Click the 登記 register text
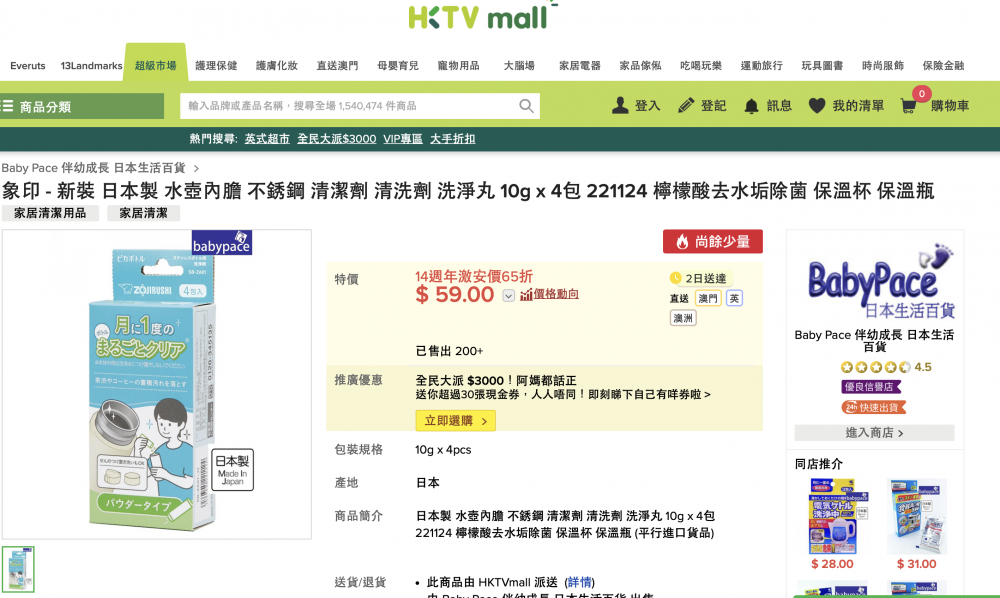Screen dimensions: 1000x598 point(714,106)
